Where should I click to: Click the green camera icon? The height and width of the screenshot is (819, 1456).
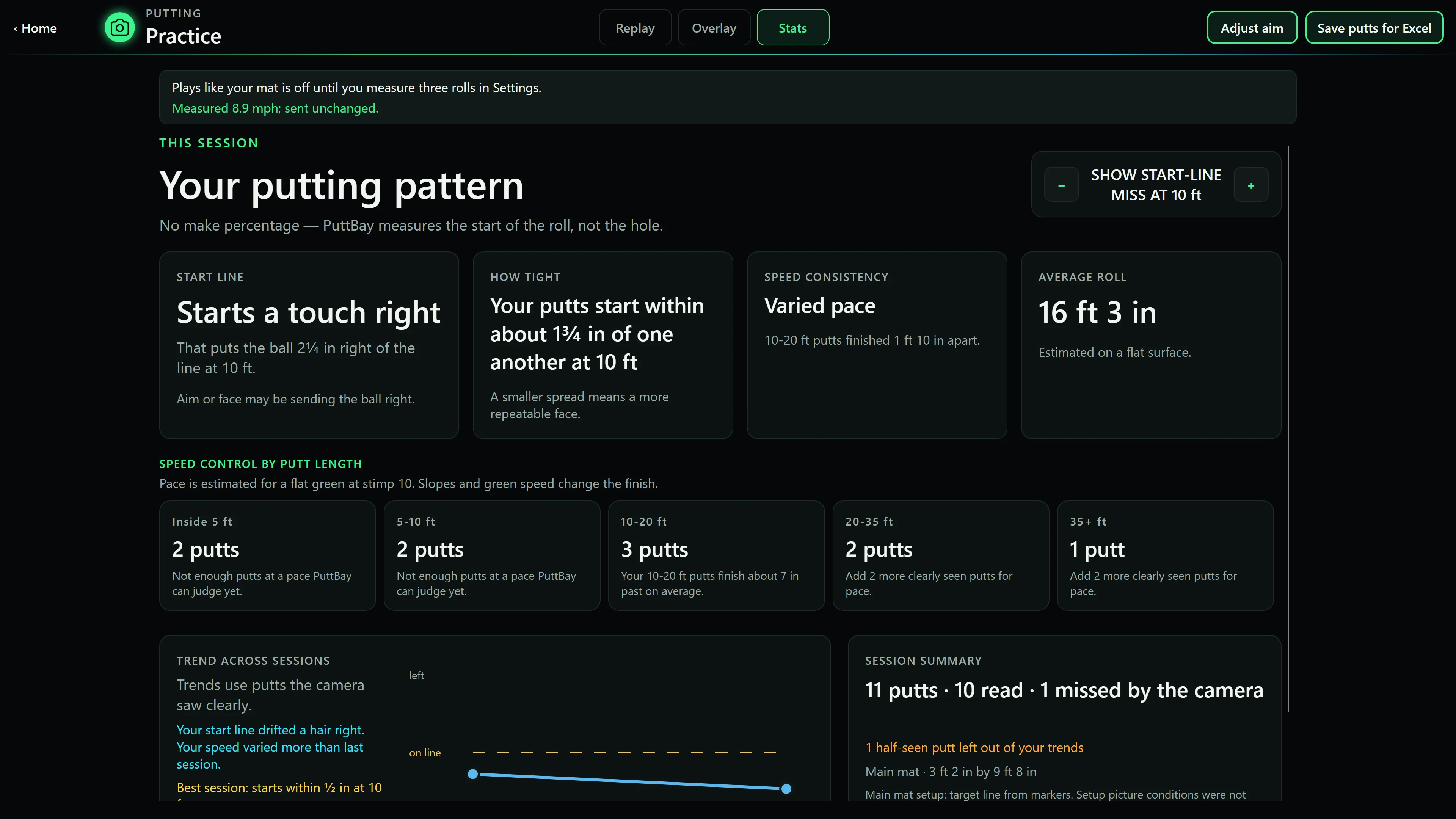click(120, 28)
